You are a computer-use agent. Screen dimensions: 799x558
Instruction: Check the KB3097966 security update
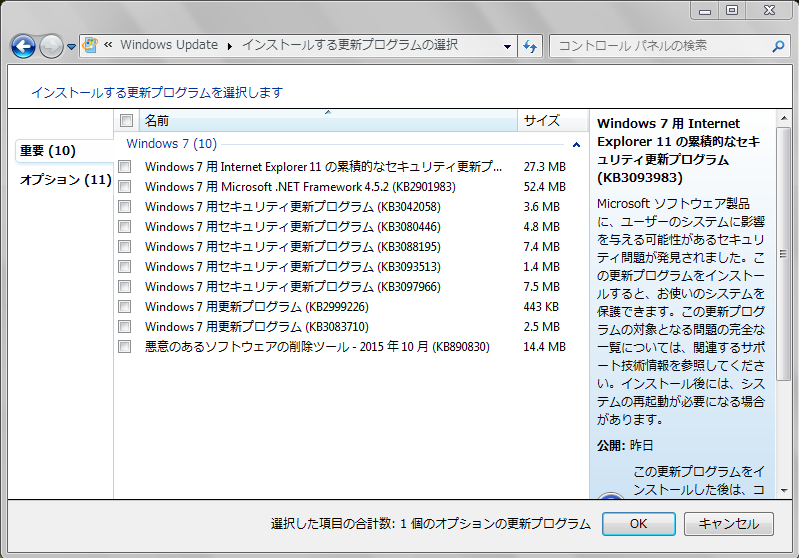pyautogui.click(x=124, y=286)
